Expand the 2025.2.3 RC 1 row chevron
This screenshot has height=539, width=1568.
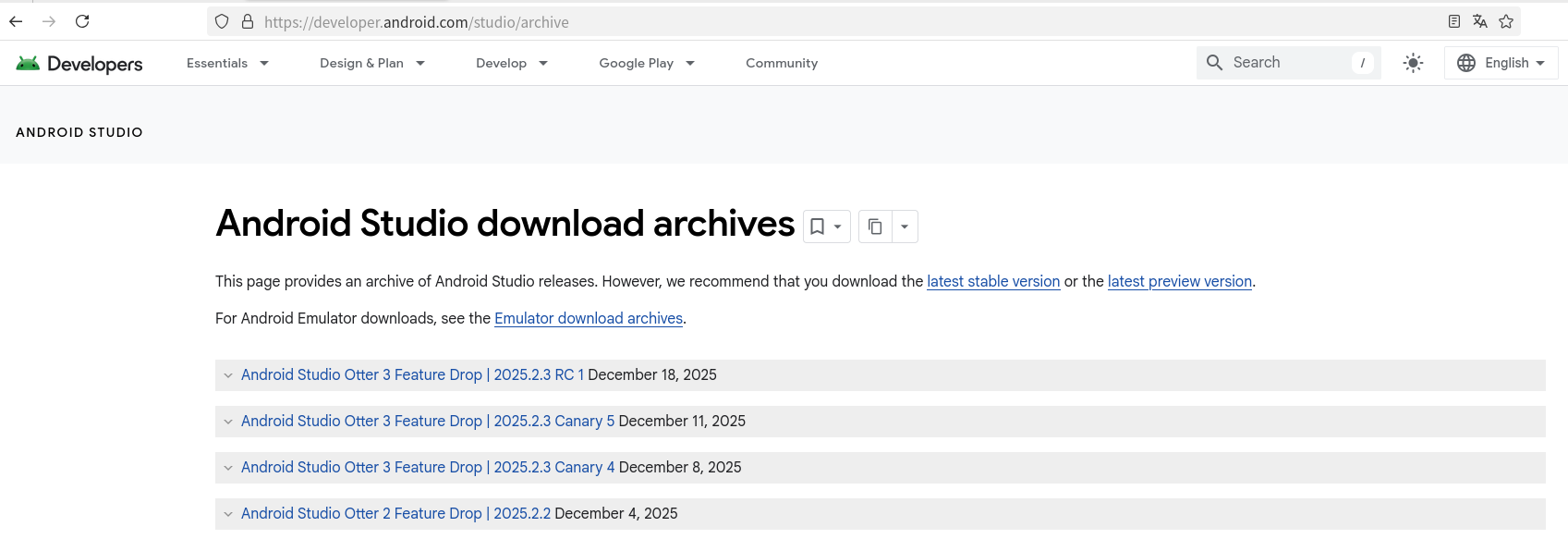228,375
